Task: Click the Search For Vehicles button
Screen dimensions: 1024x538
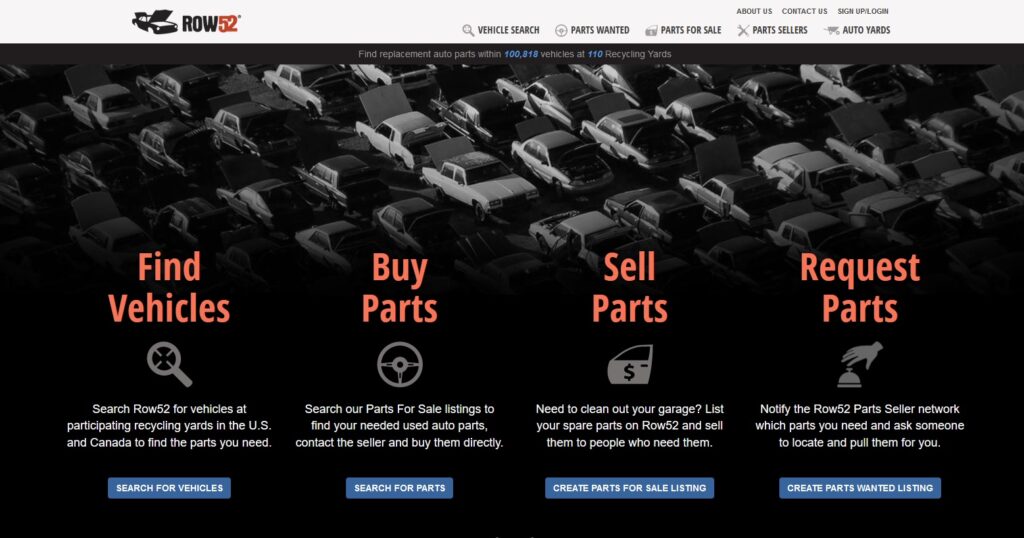Action: coord(169,488)
